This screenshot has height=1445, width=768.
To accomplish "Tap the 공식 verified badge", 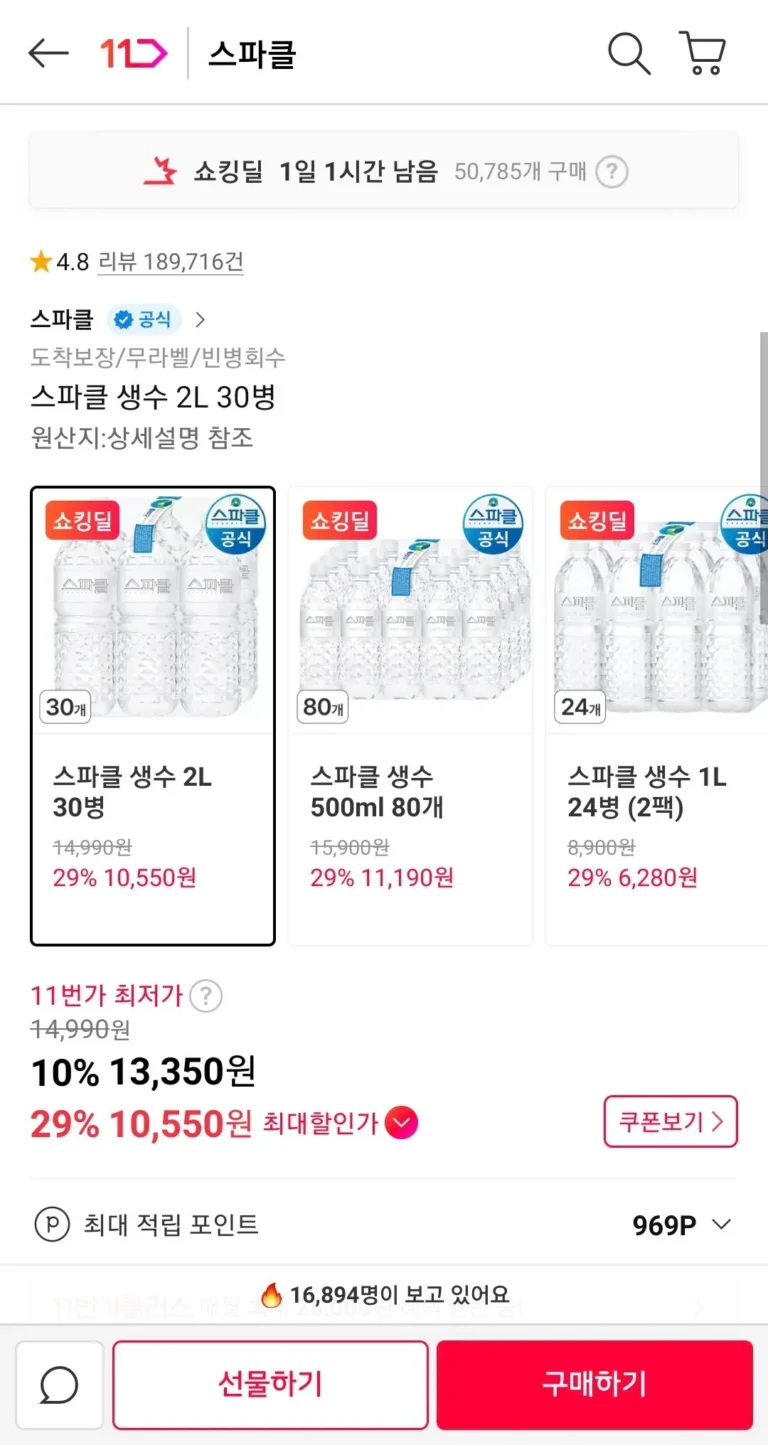I will pos(144,320).
